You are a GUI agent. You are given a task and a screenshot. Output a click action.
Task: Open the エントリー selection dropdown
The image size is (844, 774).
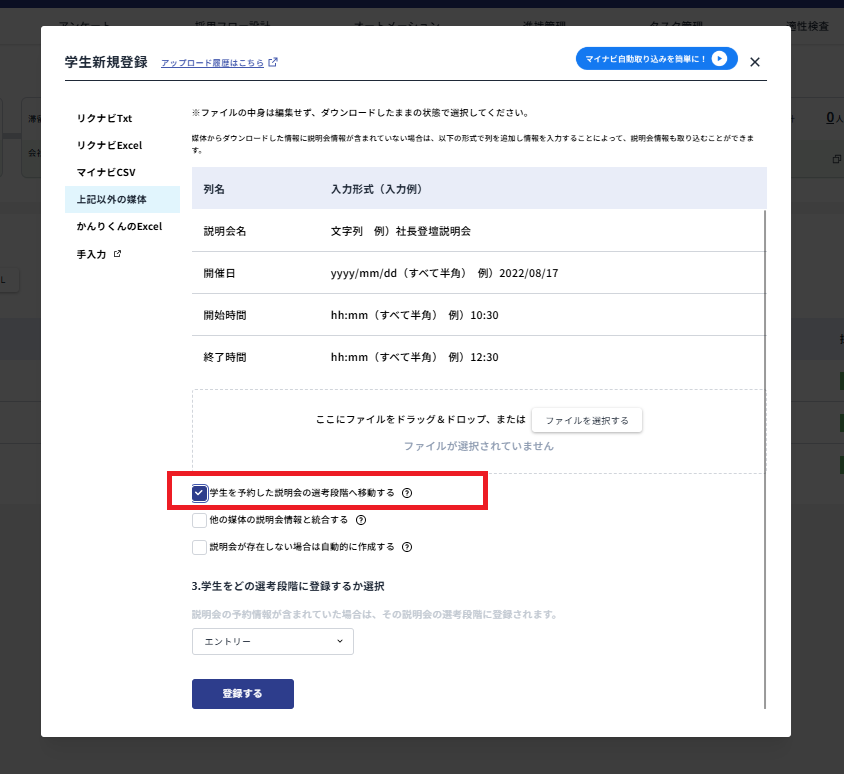click(x=272, y=641)
